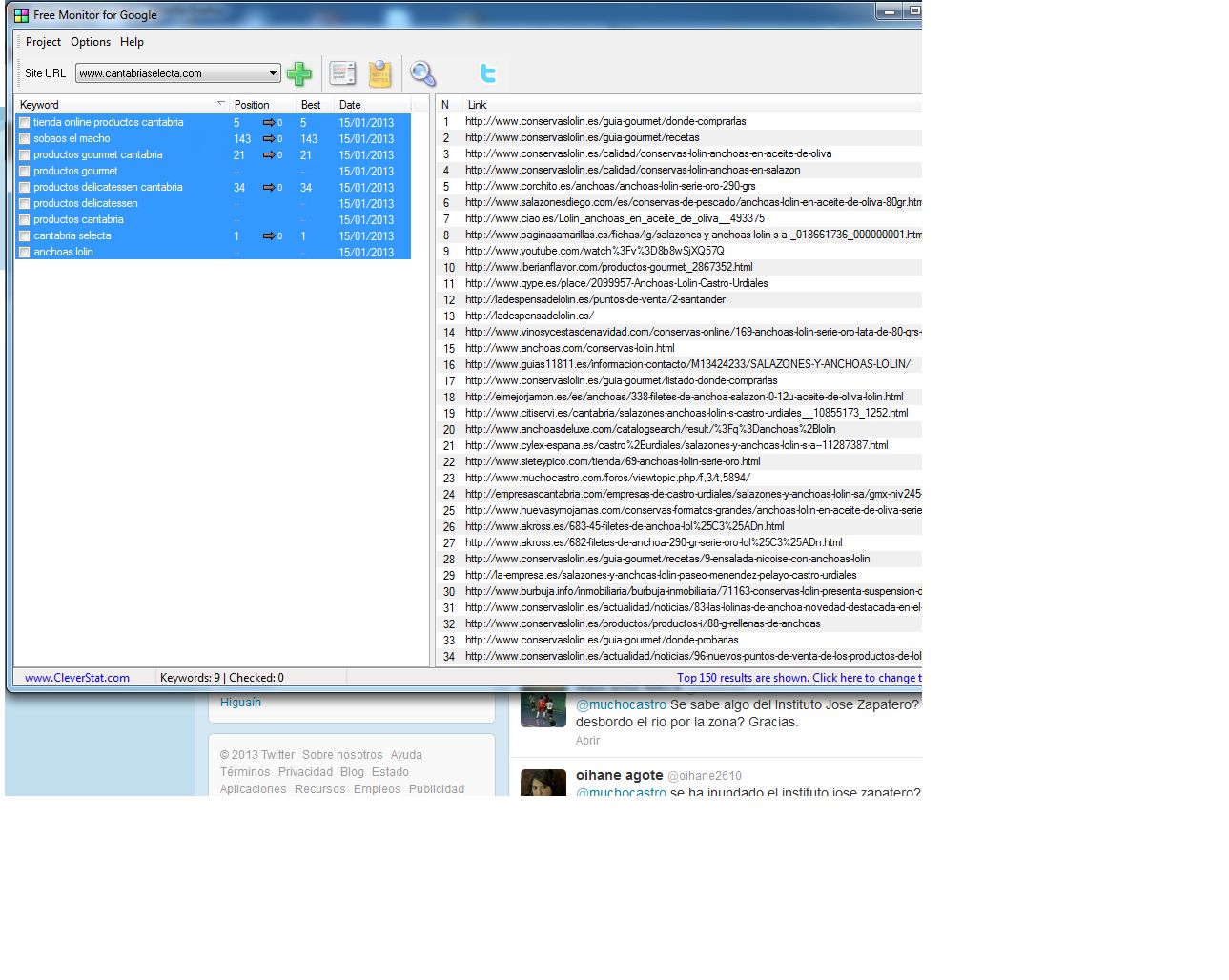Open the report list icon in the toolbar
This screenshot has width=1229, height=980.
tap(342, 73)
